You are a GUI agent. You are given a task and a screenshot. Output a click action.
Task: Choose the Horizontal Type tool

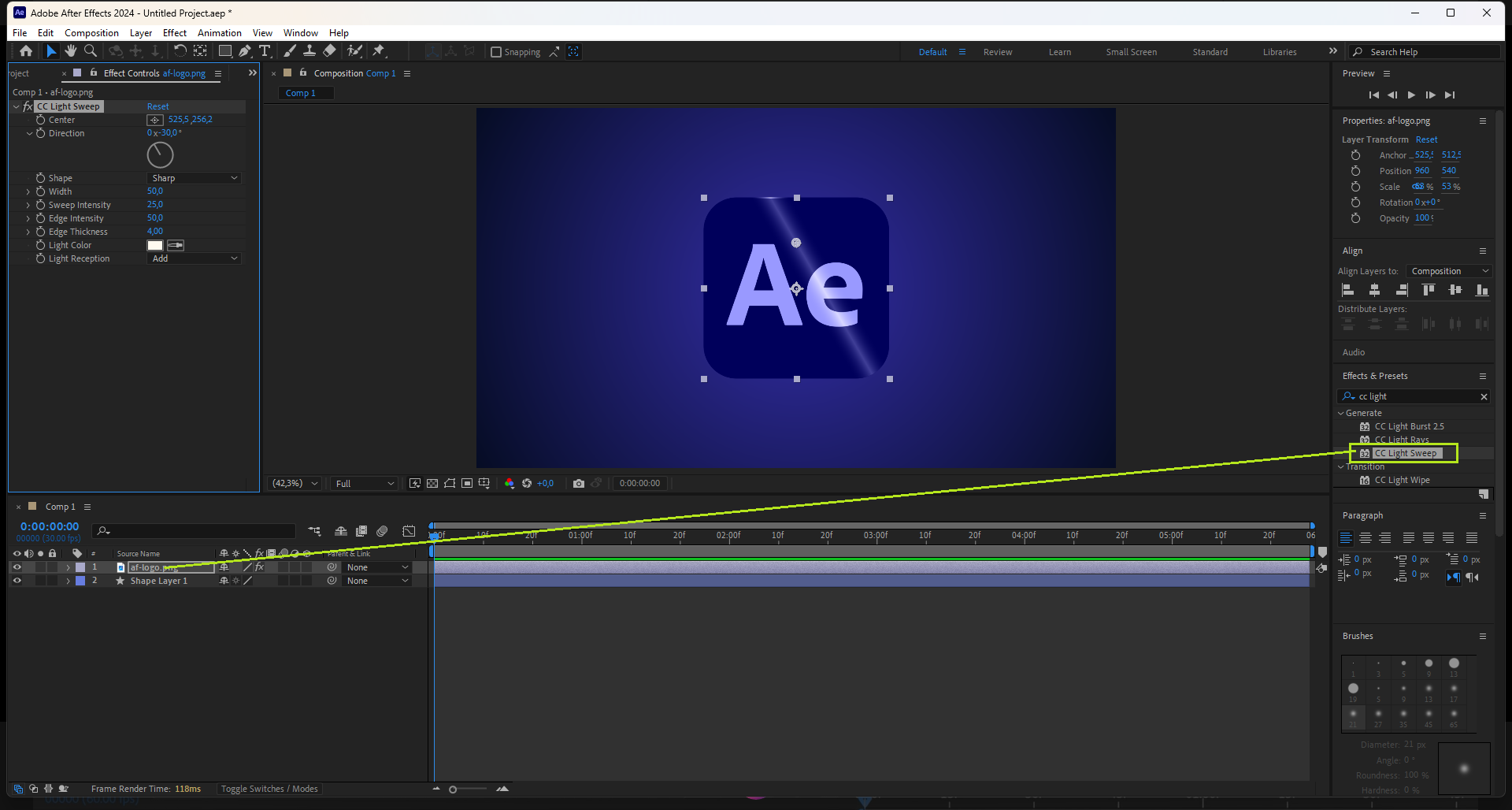tap(265, 51)
